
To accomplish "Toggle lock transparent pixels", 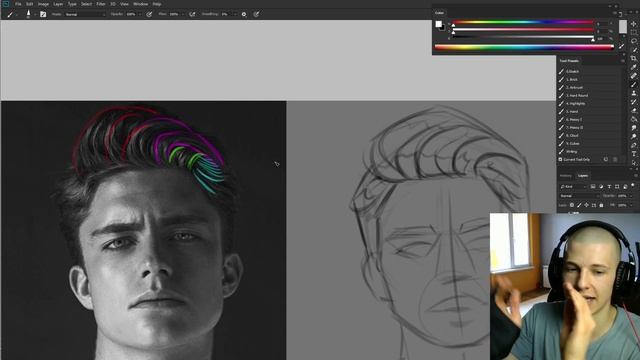I will point(572,205).
